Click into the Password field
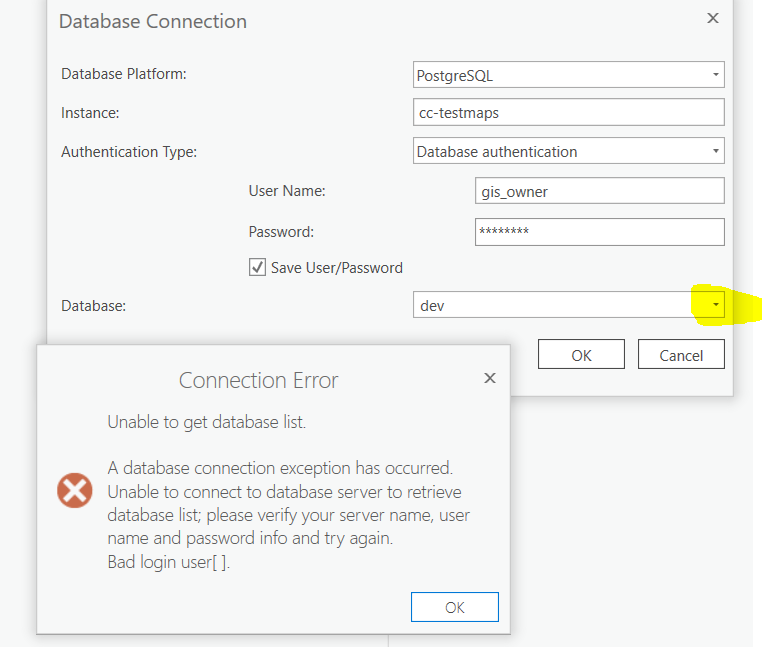The width and height of the screenshot is (762, 647). 599,232
